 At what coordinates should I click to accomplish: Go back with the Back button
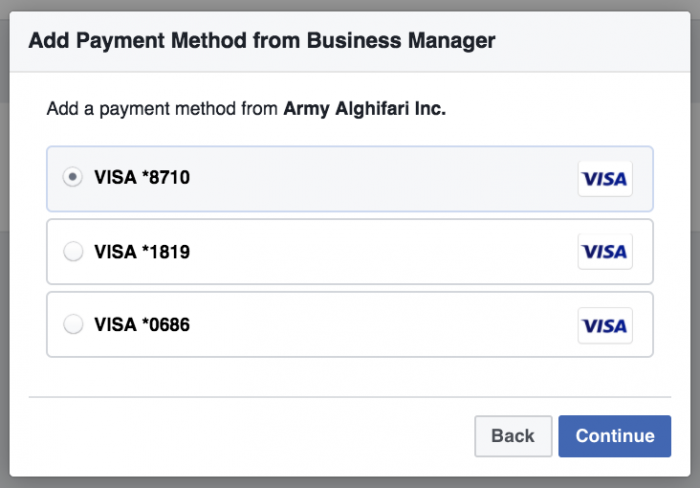point(512,436)
